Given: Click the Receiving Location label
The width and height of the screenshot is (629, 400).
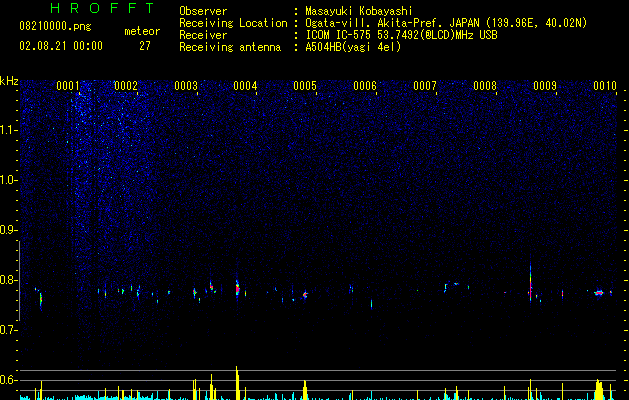Looking at the screenshot, I should (233, 23).
